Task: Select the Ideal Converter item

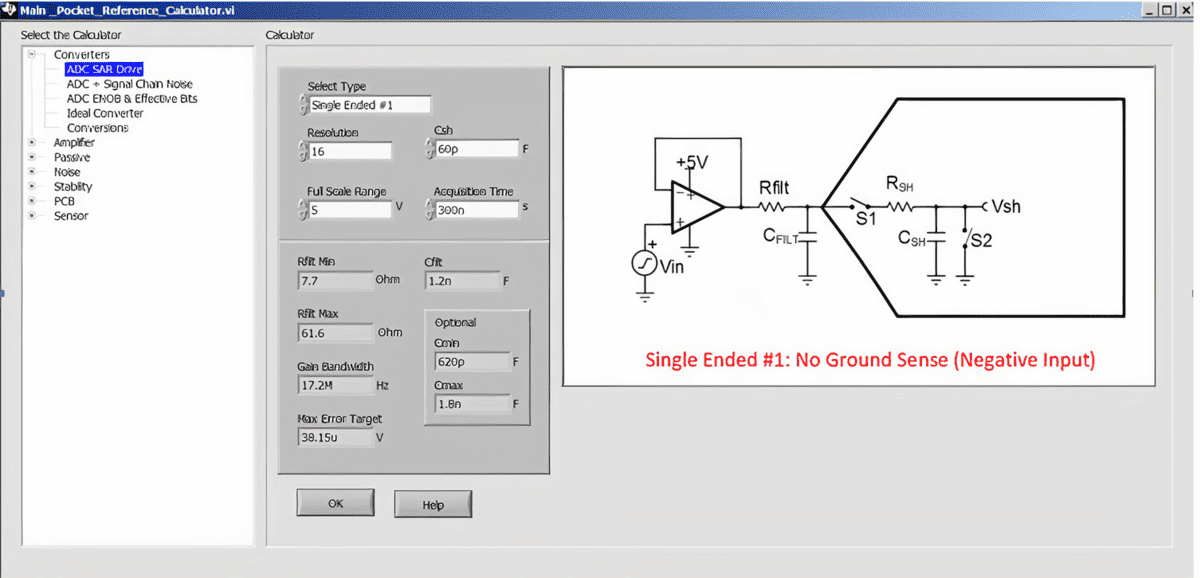Action: [105, 113]
